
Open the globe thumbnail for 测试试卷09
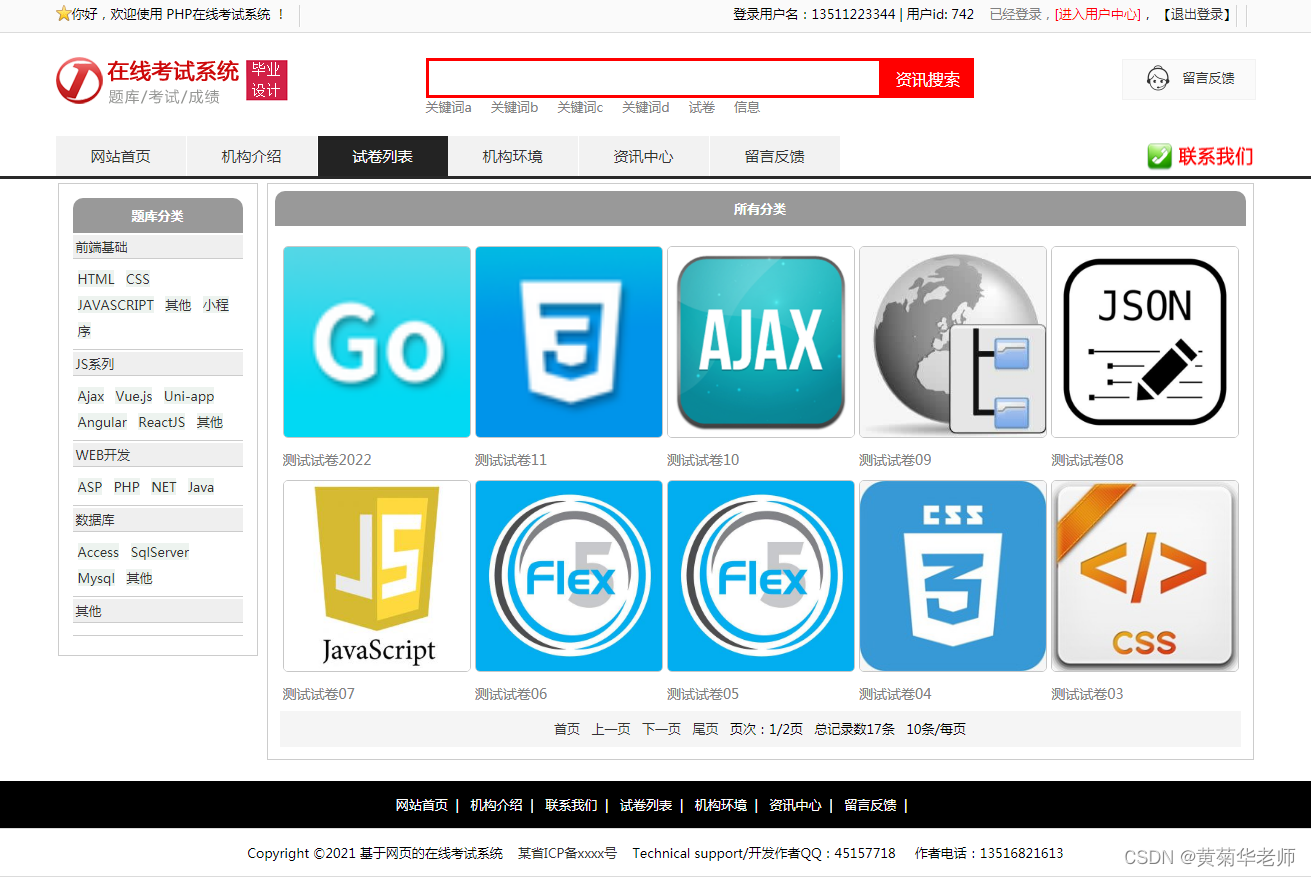tap(953, 342)
